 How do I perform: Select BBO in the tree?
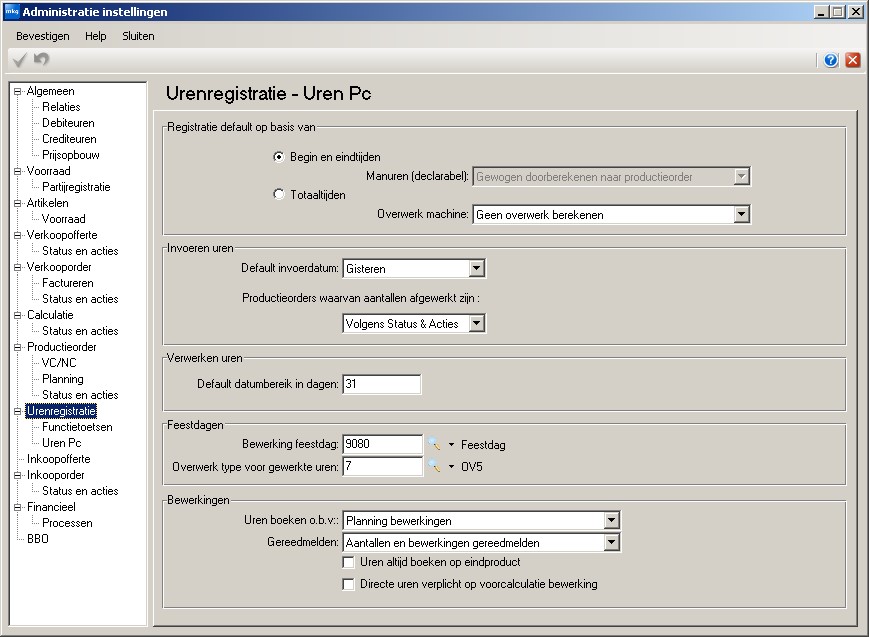[x=38, y=539]
